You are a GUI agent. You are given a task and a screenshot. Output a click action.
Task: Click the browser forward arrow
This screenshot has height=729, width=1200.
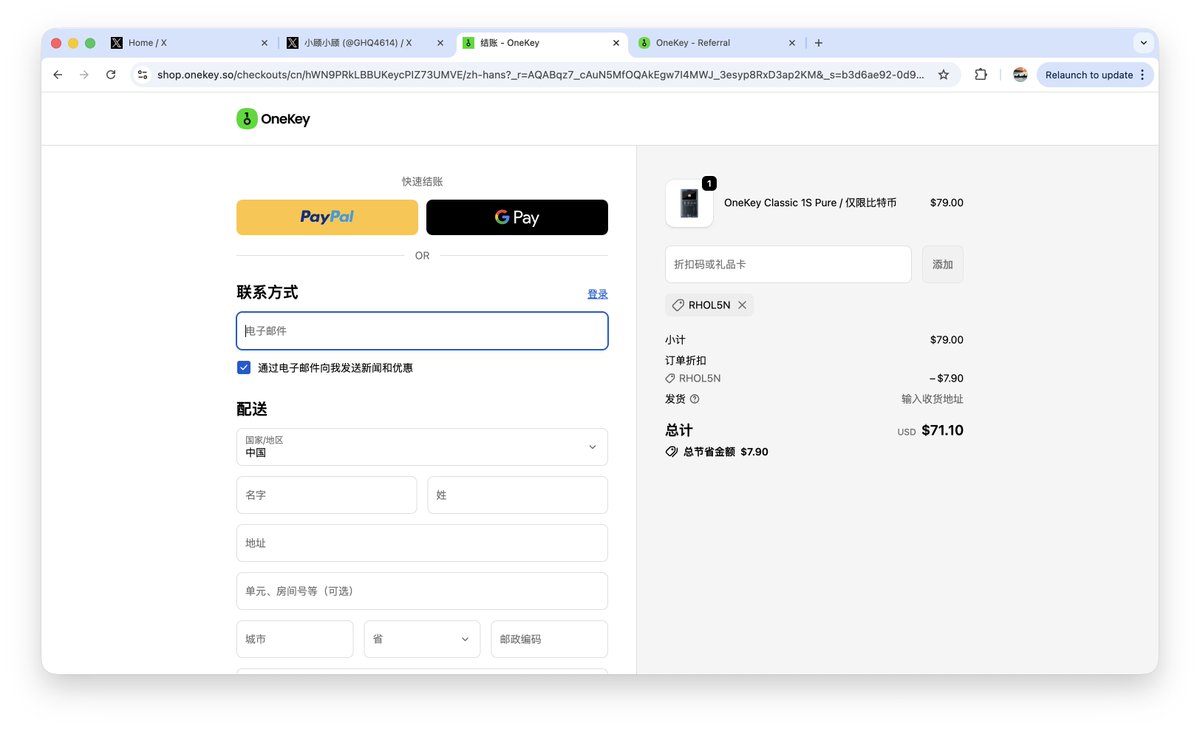pos(84,75)
